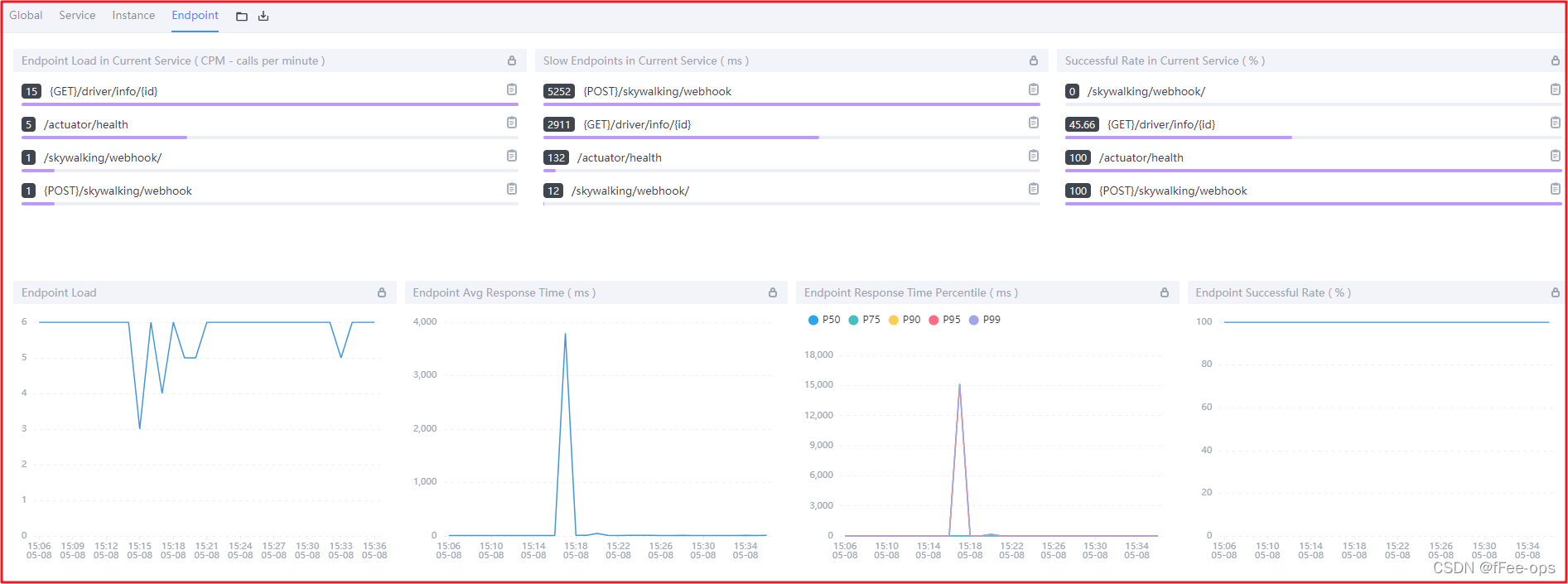Select /actuator/health with 100 success rate

point(1141,157)
